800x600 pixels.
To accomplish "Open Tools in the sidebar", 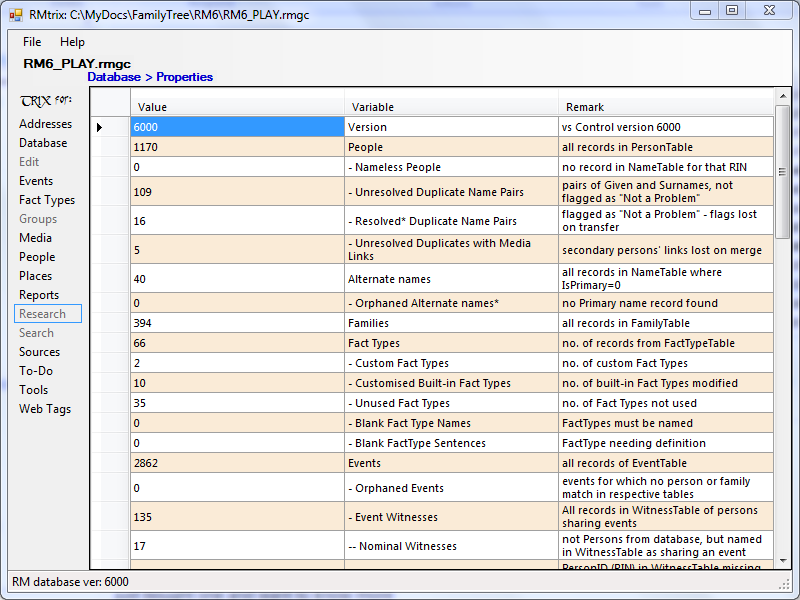I will coord(33,390).
